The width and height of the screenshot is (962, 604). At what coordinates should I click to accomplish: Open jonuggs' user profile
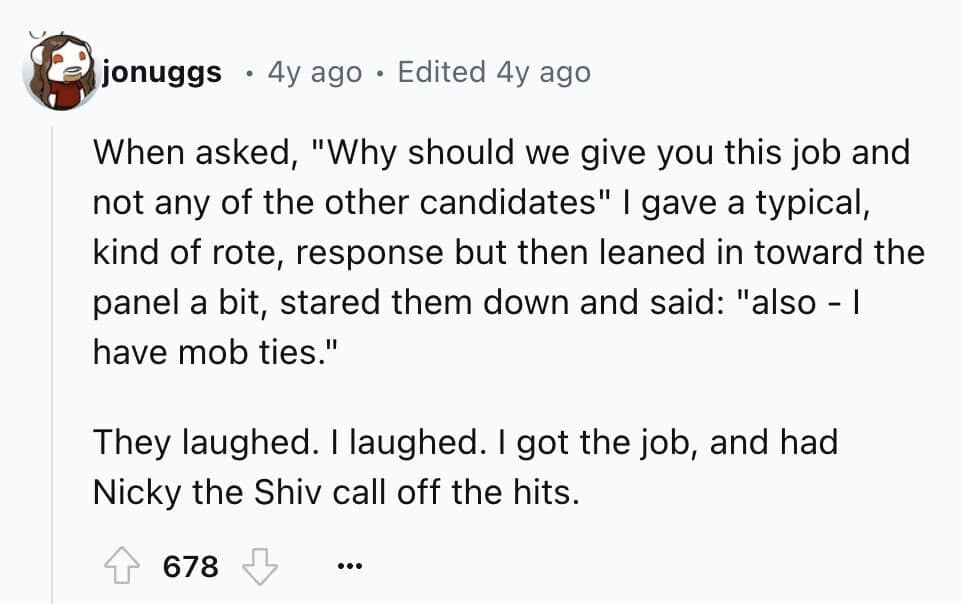[x=161, y=71]
